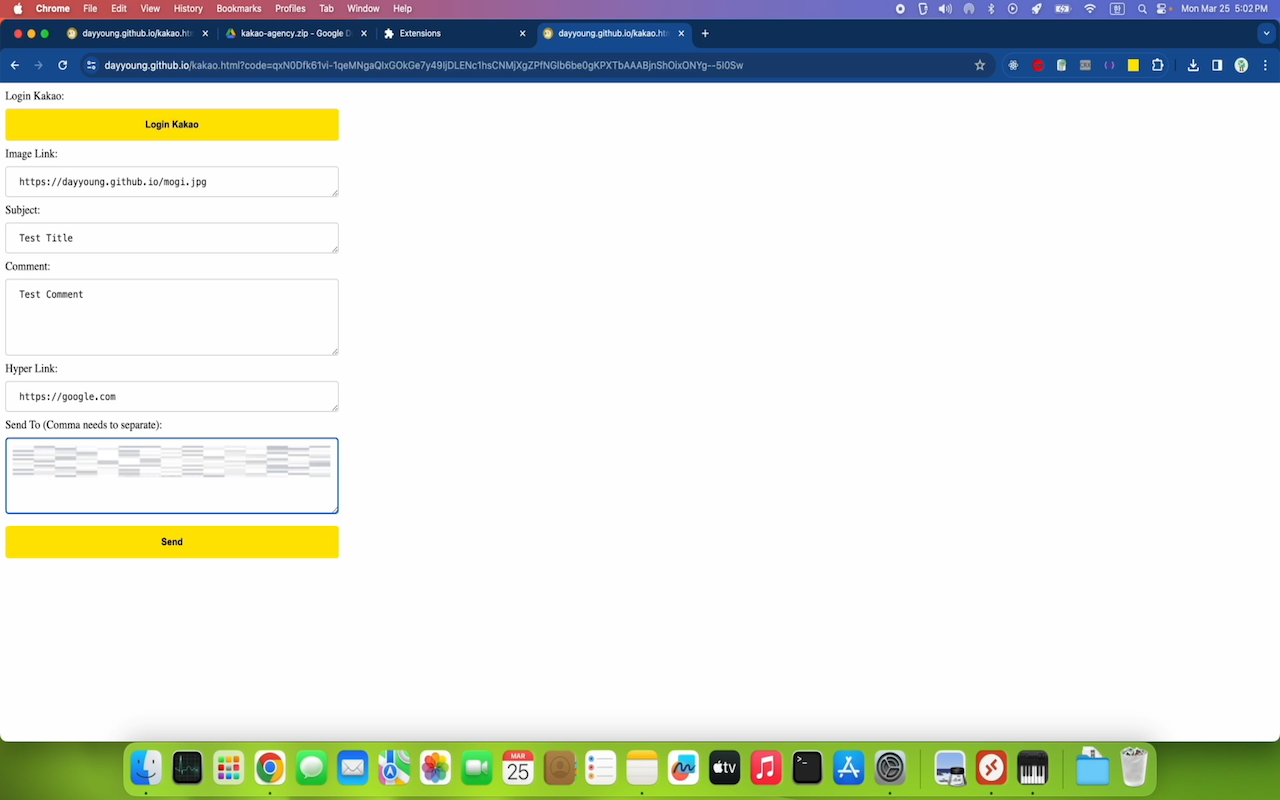1280x800 pixels.
Task: Open Calendar from the Dock
Action: [x=518, y=768]
